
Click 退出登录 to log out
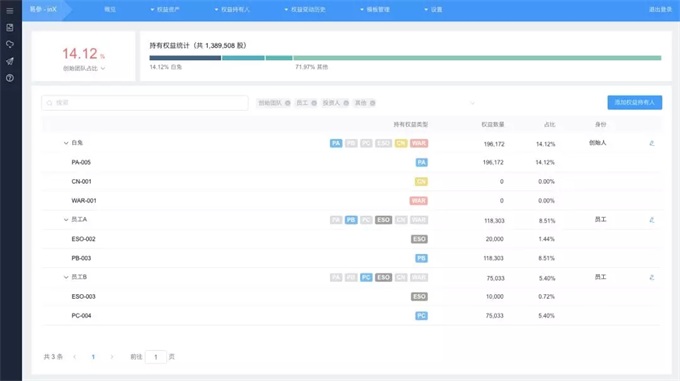660,10
